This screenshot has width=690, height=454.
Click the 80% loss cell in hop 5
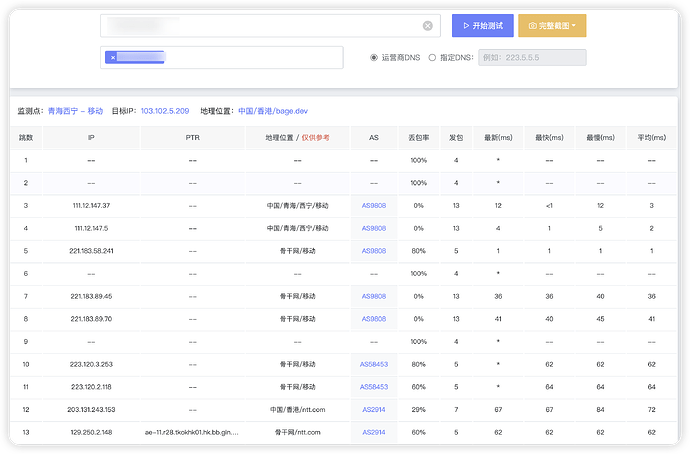pos(418,251)
